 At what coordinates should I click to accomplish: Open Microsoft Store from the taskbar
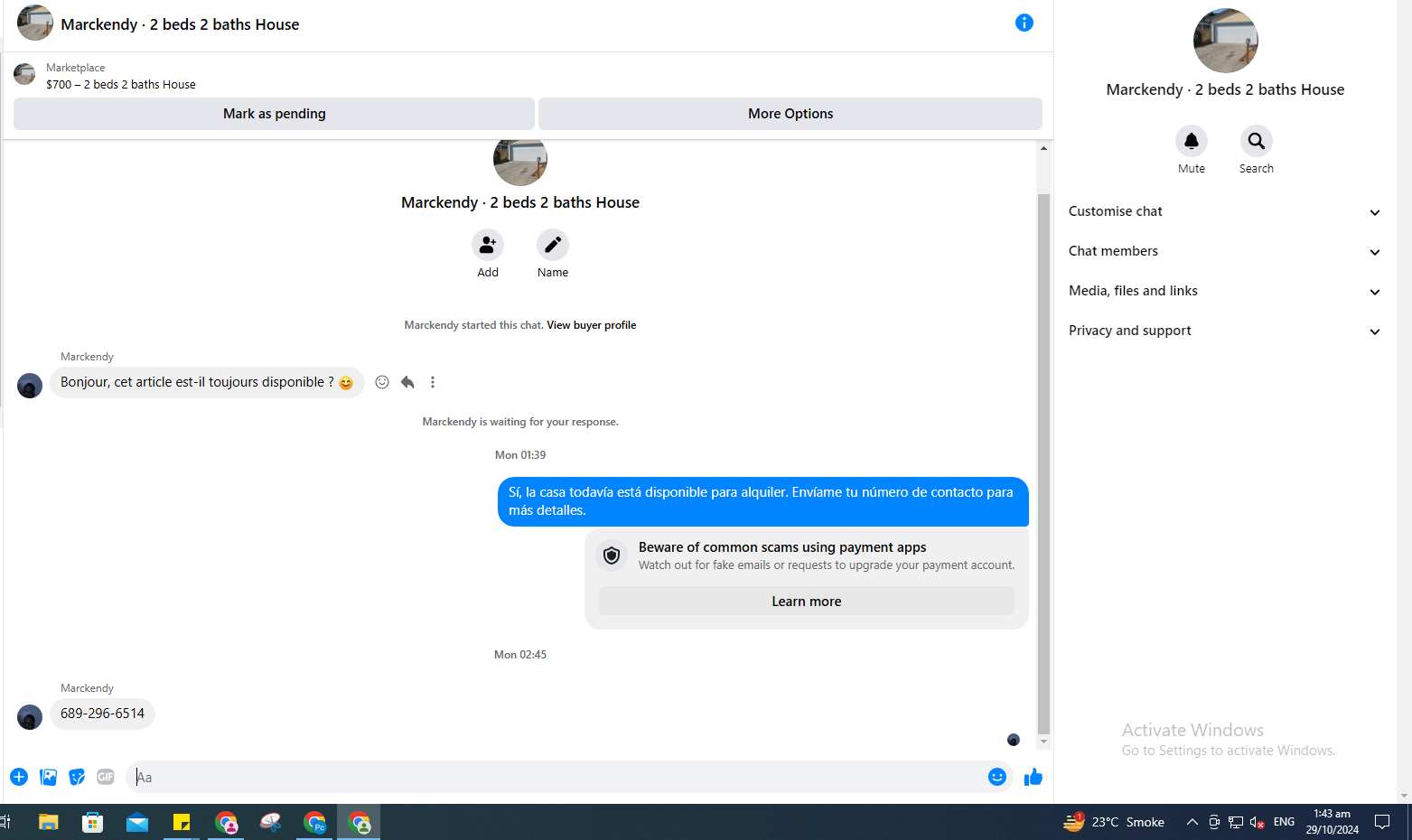click(93, 822)
